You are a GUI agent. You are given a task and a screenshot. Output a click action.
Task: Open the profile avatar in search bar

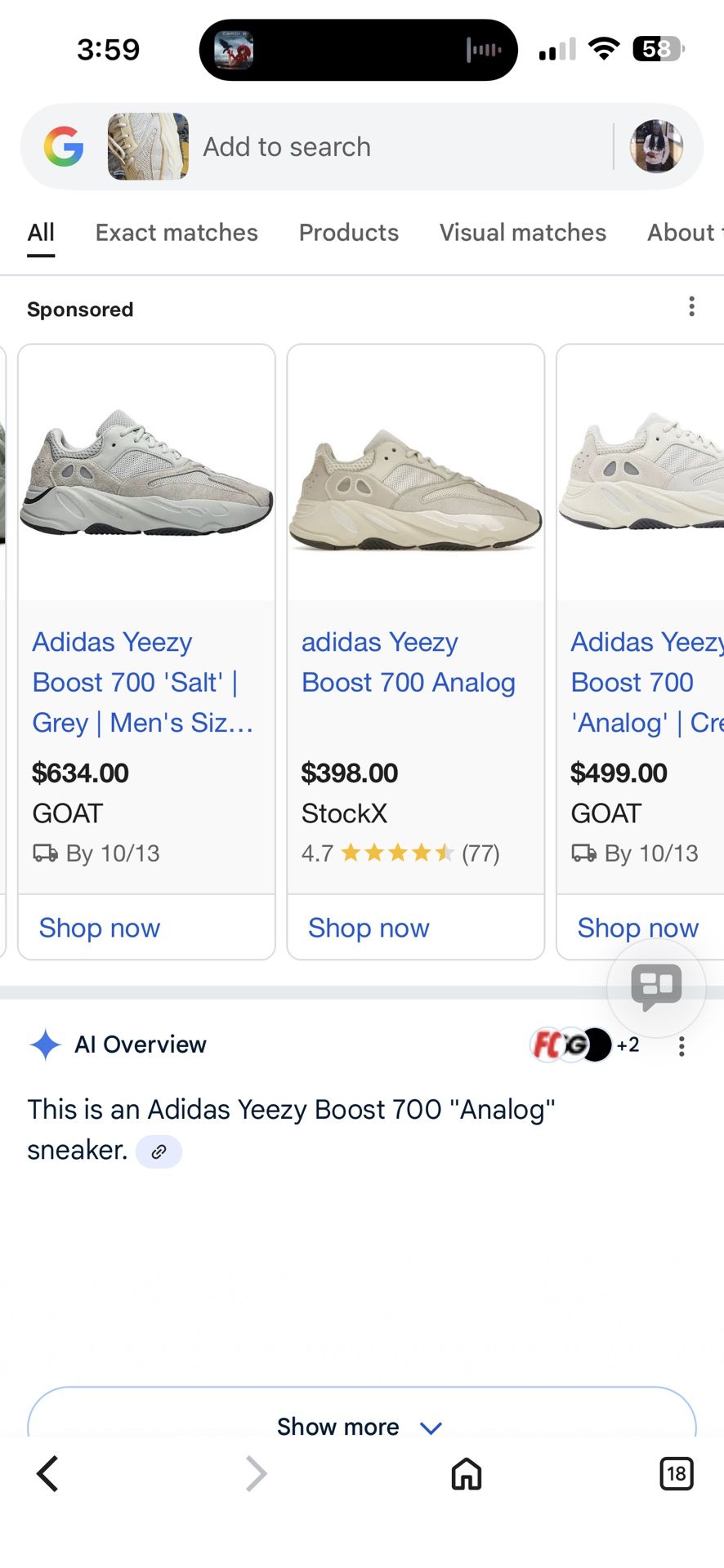click(x=655, y=147)
